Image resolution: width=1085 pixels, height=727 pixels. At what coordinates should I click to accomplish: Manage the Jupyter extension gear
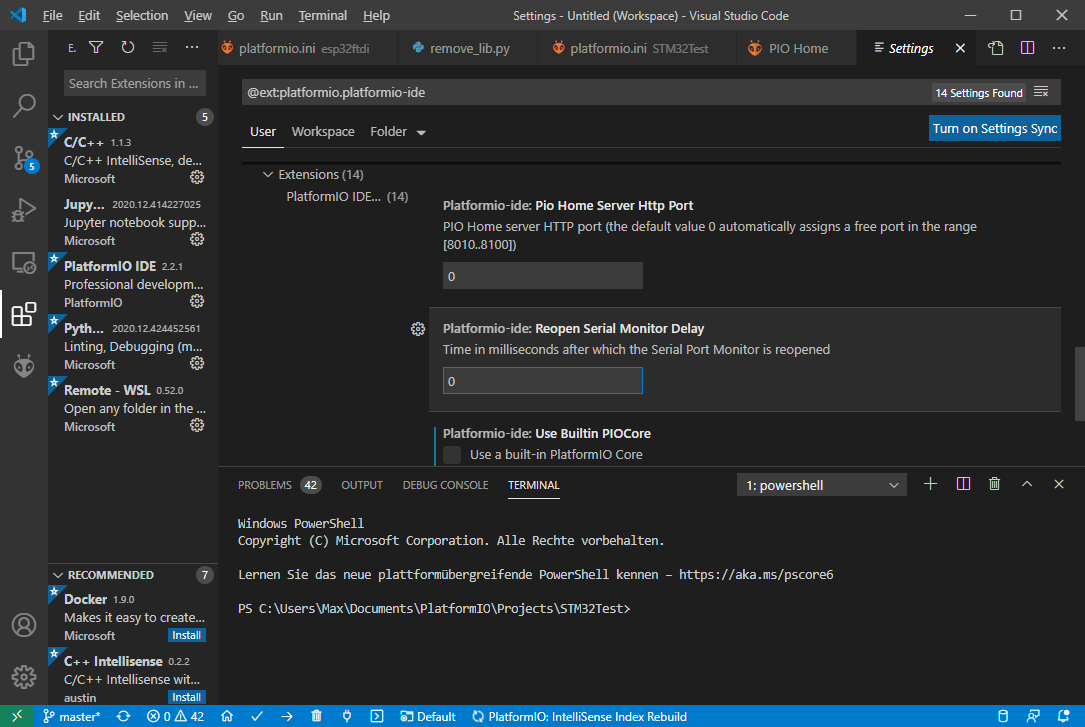197,239
